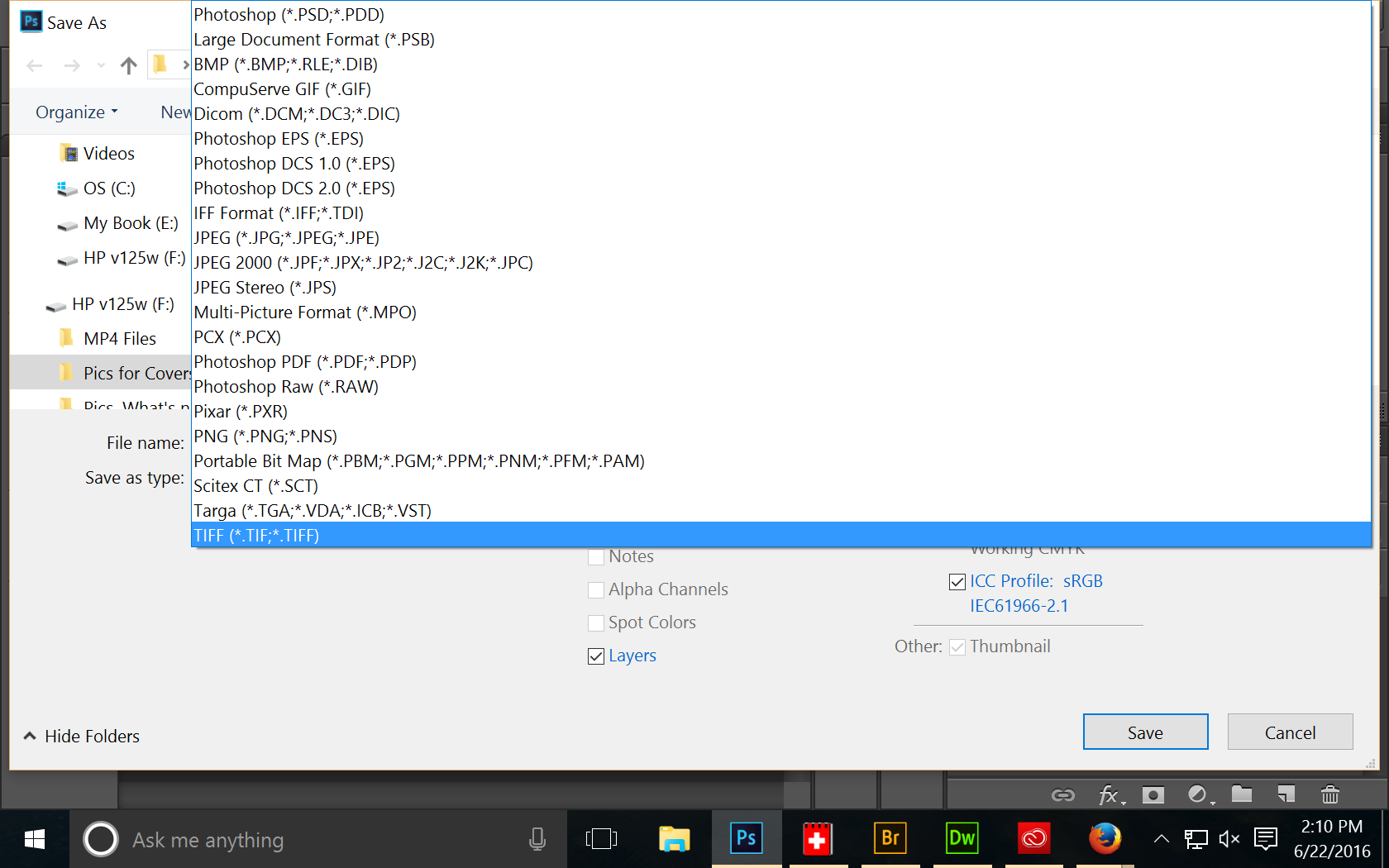
Task: Open File Explorer from taskbar
Action: (674, 840)
